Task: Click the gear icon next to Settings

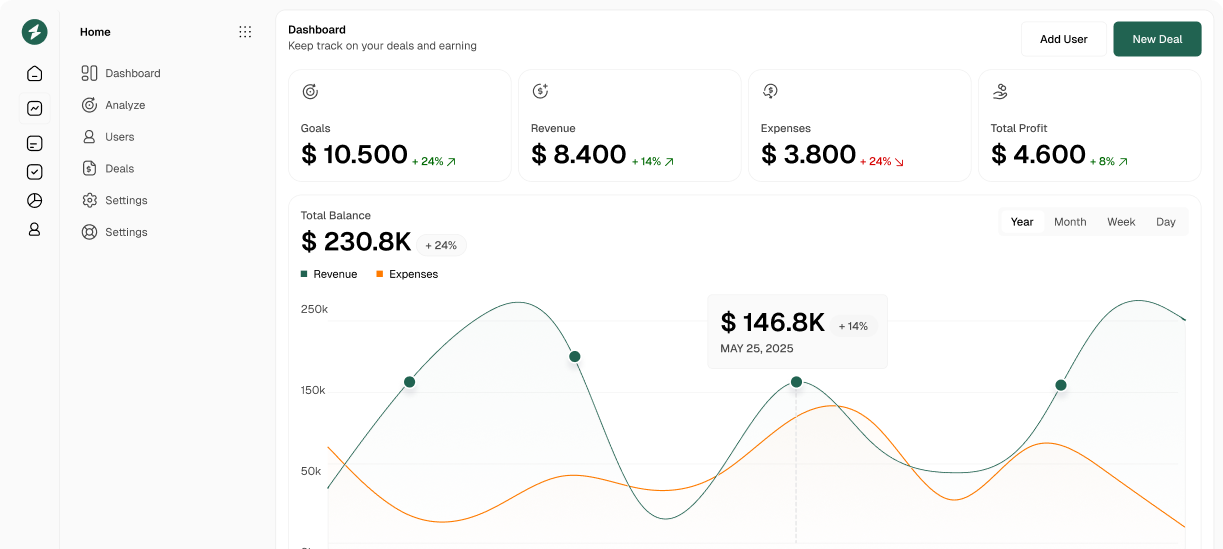Action: tap(89, 200)
